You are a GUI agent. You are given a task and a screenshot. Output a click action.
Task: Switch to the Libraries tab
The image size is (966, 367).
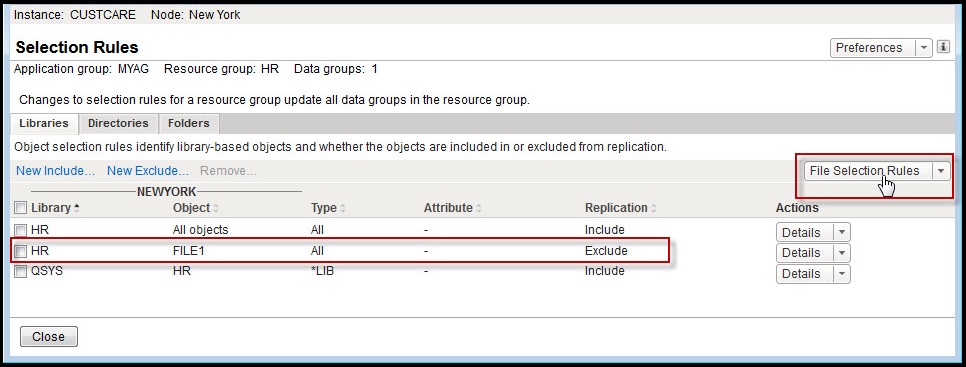click(44, 123)
